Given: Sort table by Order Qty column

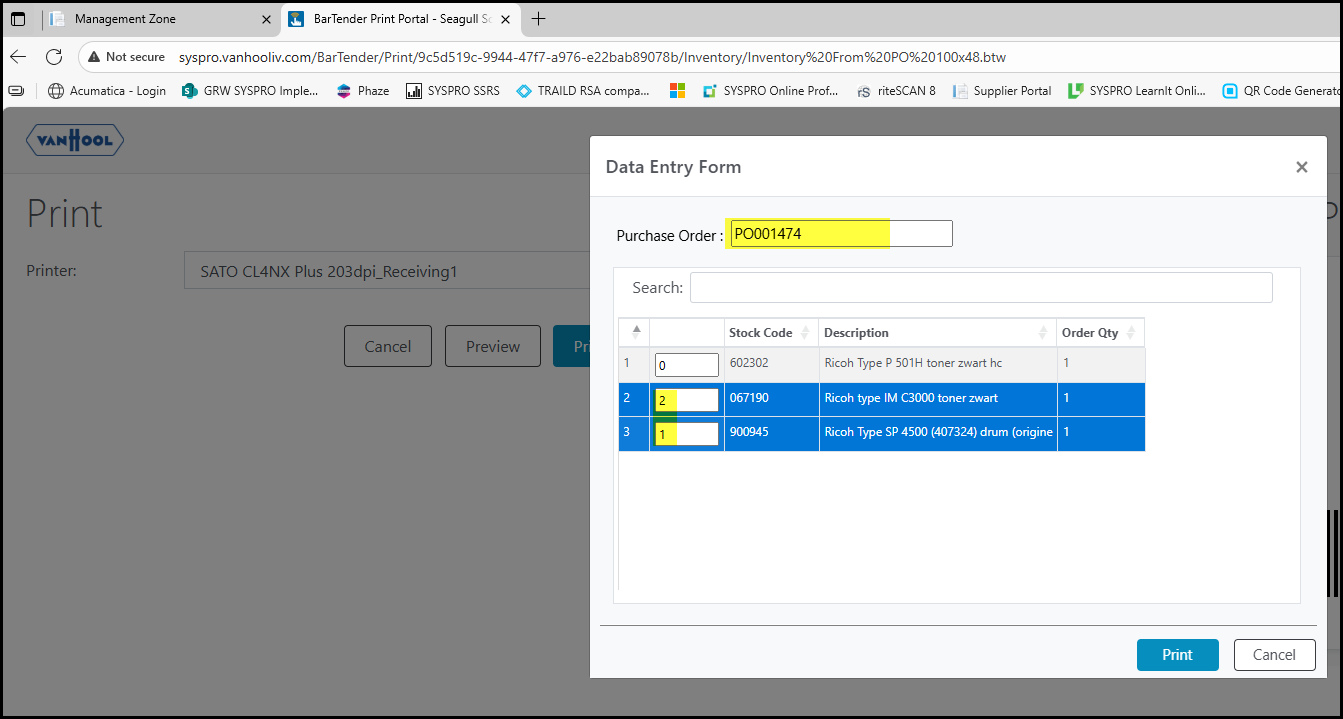Looking at the screenshot, I should click(x=1100, y=333).
